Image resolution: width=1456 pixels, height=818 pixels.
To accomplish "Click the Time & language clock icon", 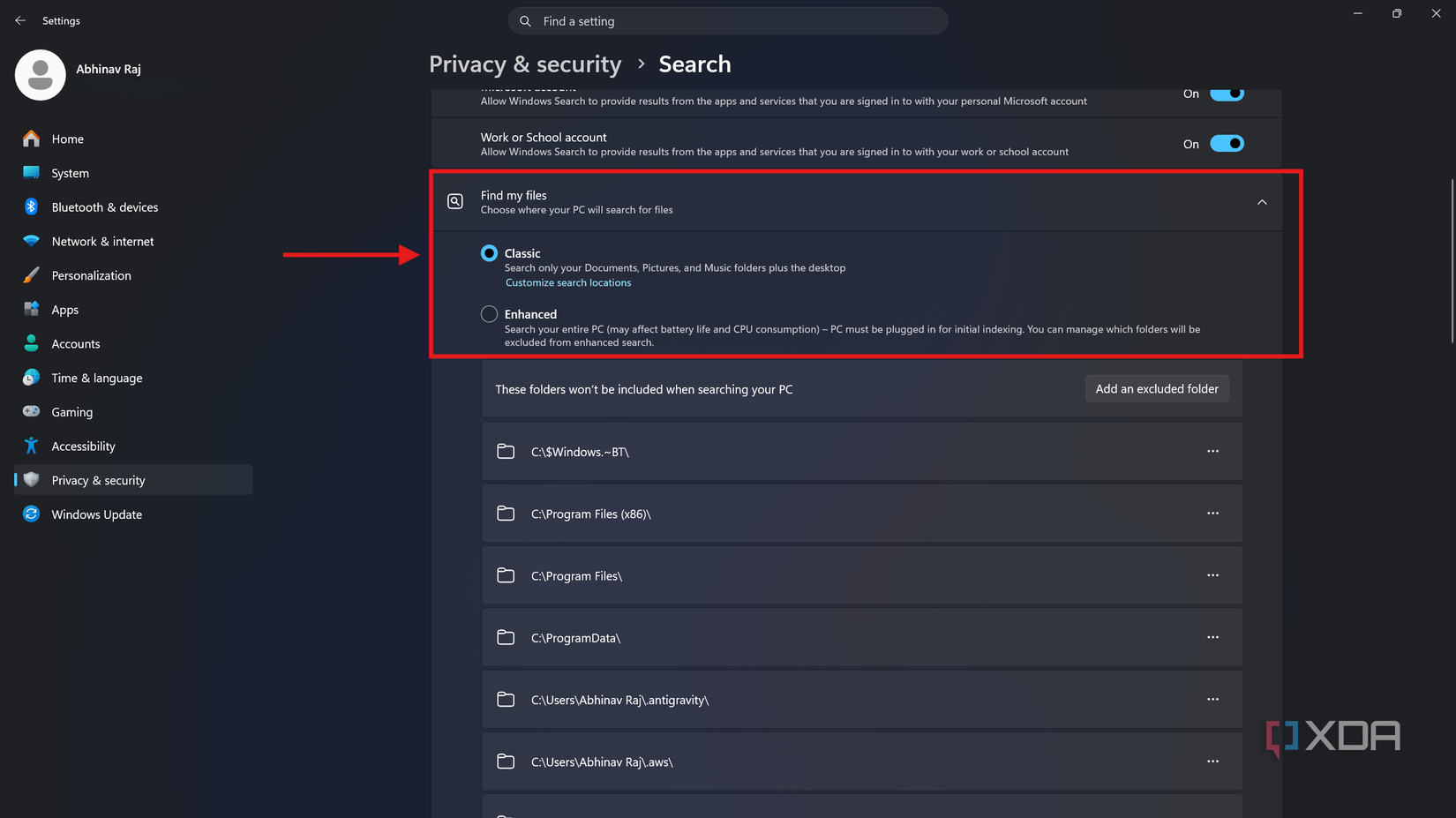I will coord(32,378).
